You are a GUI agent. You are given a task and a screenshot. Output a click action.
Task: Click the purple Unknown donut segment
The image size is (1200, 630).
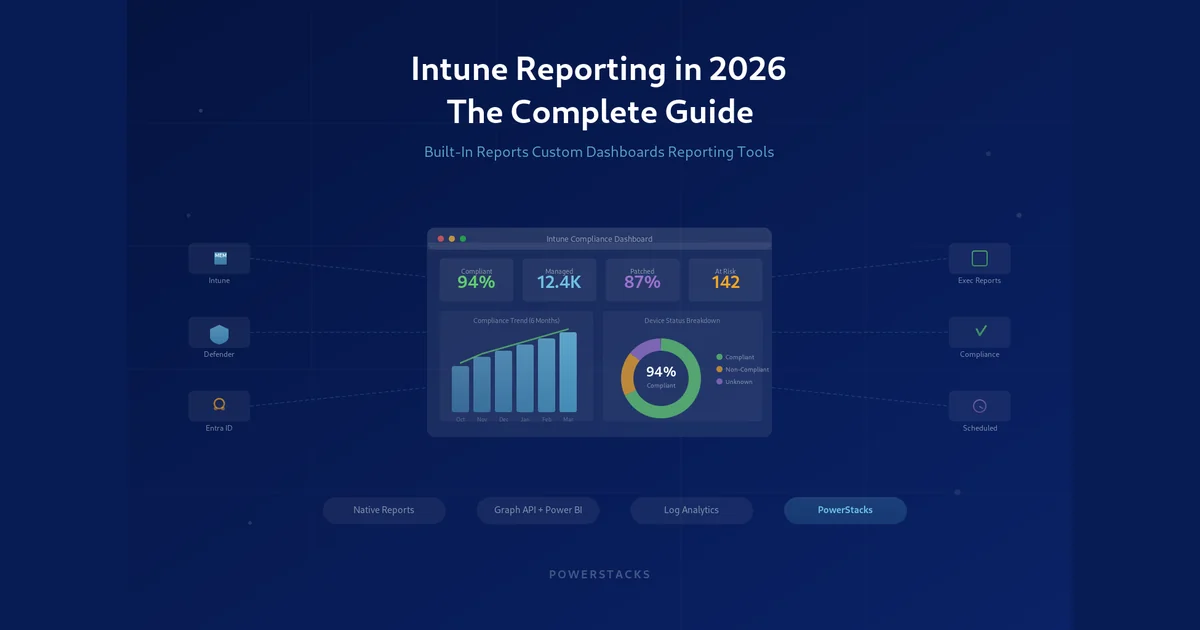[x=645, y=348]
